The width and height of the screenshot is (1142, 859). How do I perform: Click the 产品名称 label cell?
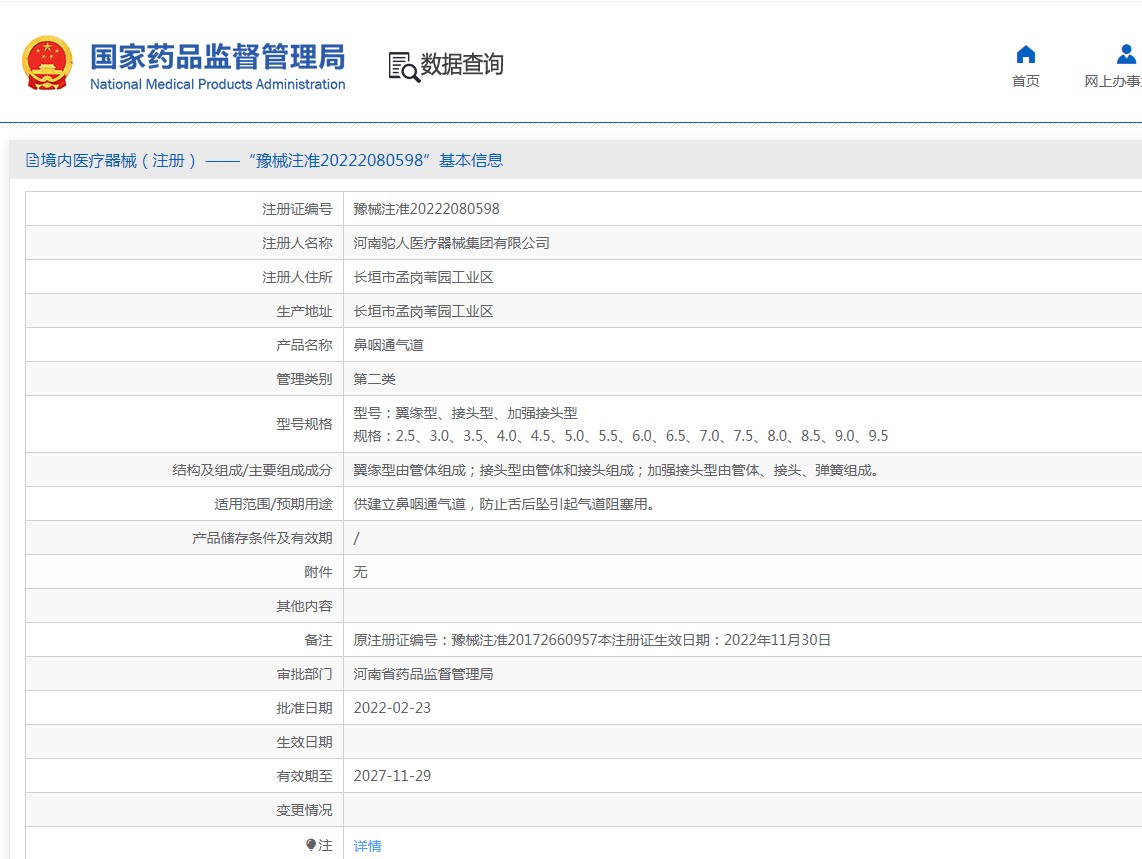[x=184, y=345]
